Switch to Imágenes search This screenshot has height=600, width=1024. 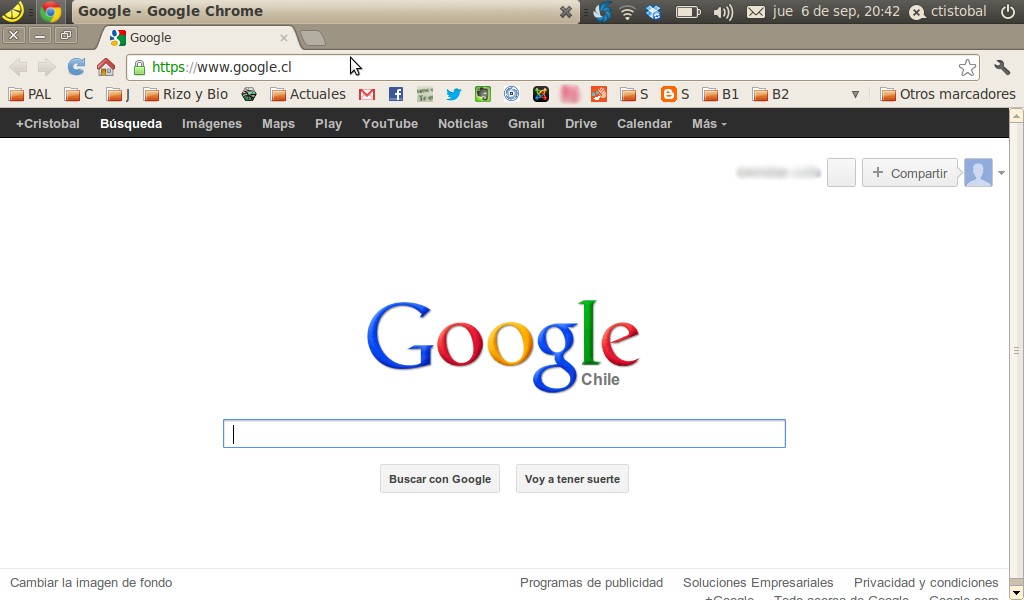pos(212,123)
